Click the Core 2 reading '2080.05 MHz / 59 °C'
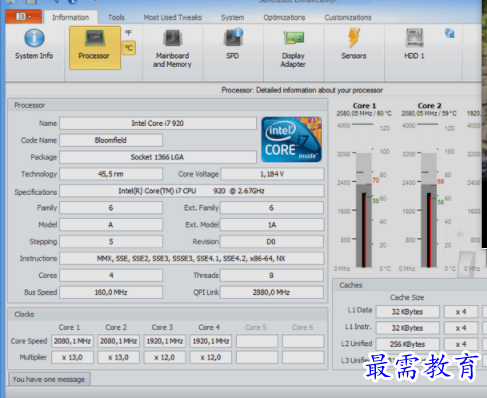Image resolution: width=487 pixels, height=398 pixels. click(x=429, y=114)
